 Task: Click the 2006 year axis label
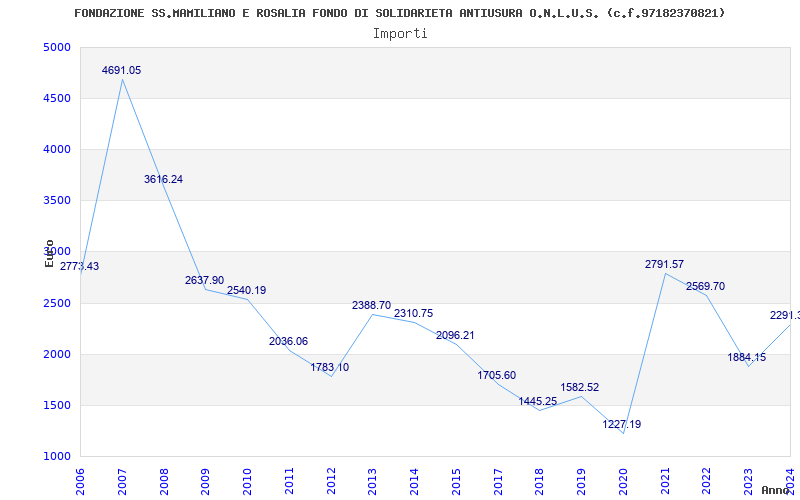pos(80,481)
